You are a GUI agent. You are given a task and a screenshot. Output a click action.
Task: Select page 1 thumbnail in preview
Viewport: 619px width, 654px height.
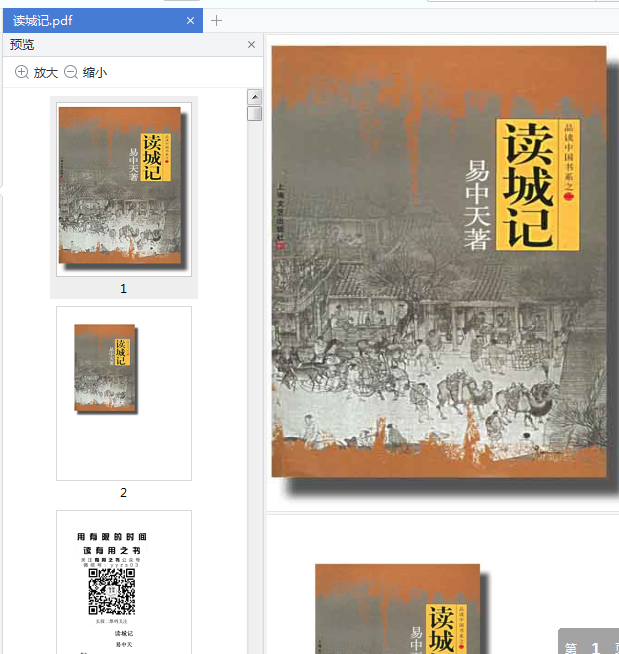[124, 189]
